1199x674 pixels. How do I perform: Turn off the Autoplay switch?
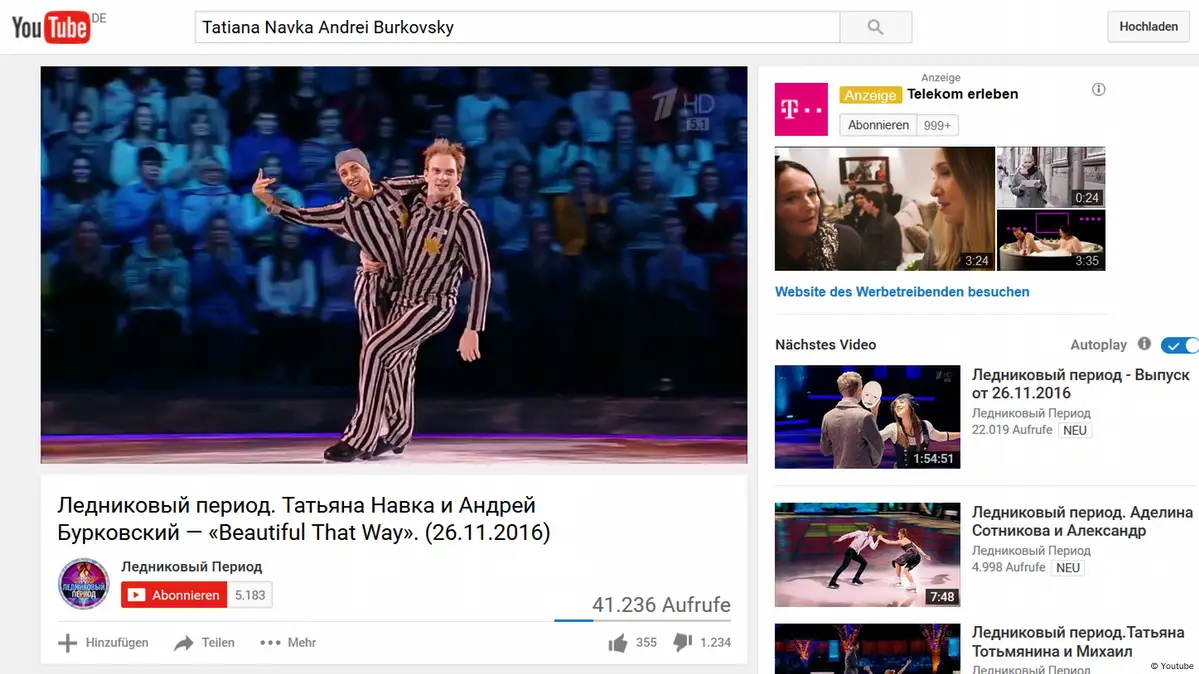[x=1179, y=345]
